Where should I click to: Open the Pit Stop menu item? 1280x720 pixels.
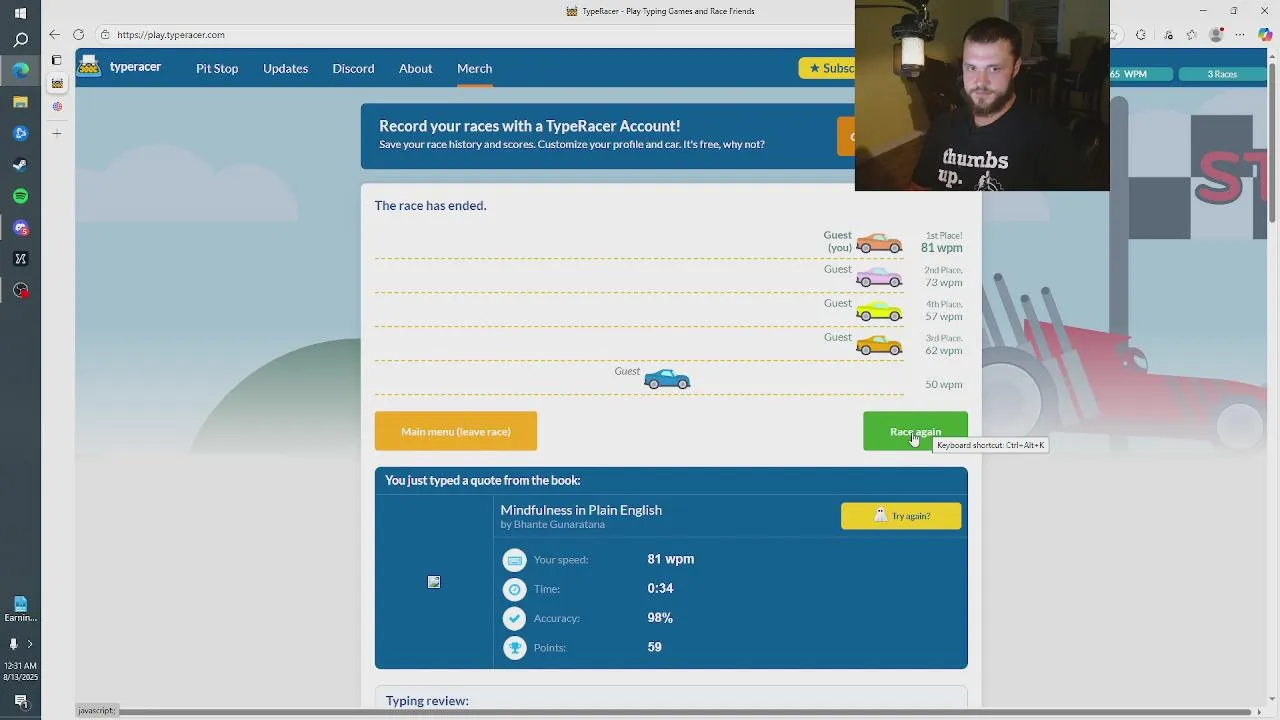click(217, 68)
